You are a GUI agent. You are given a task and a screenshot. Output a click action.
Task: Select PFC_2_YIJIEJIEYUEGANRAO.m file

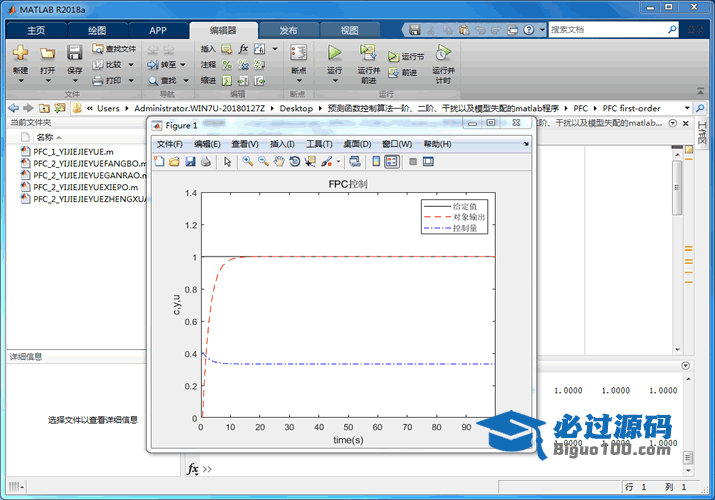coord(85,175)
